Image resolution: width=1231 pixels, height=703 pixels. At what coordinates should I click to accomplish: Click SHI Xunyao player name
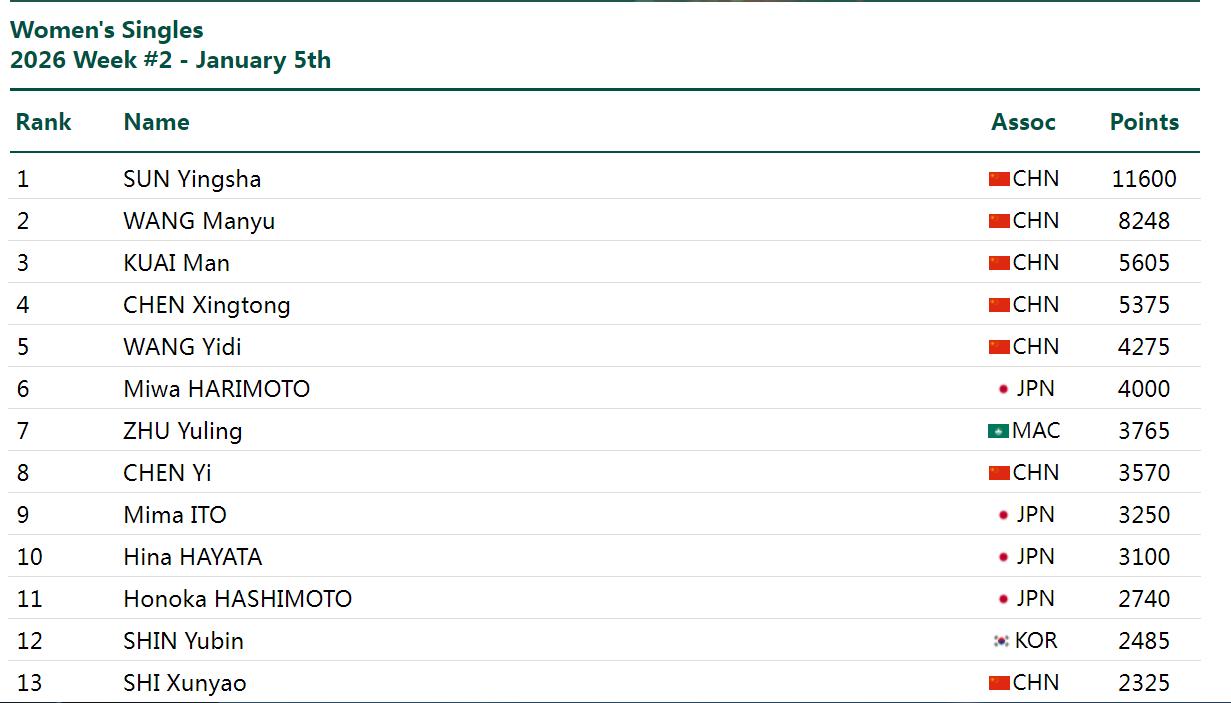tap(184, 683)
